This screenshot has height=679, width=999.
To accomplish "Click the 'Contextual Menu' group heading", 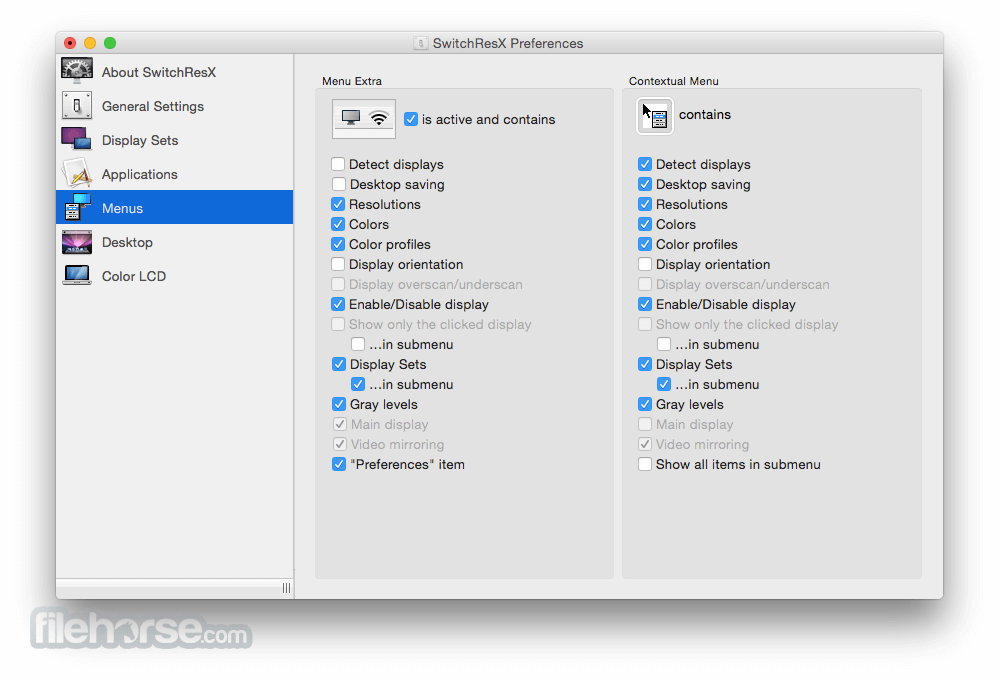I will [673, 81].
